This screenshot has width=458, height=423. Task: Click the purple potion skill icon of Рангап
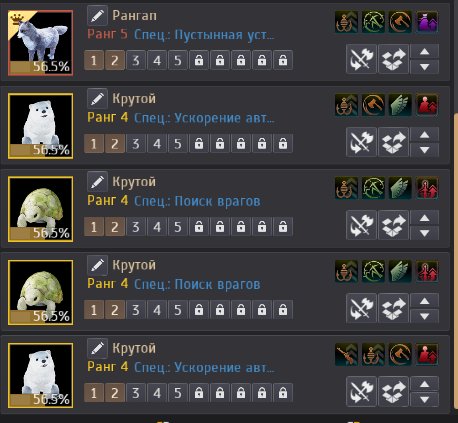427,22
